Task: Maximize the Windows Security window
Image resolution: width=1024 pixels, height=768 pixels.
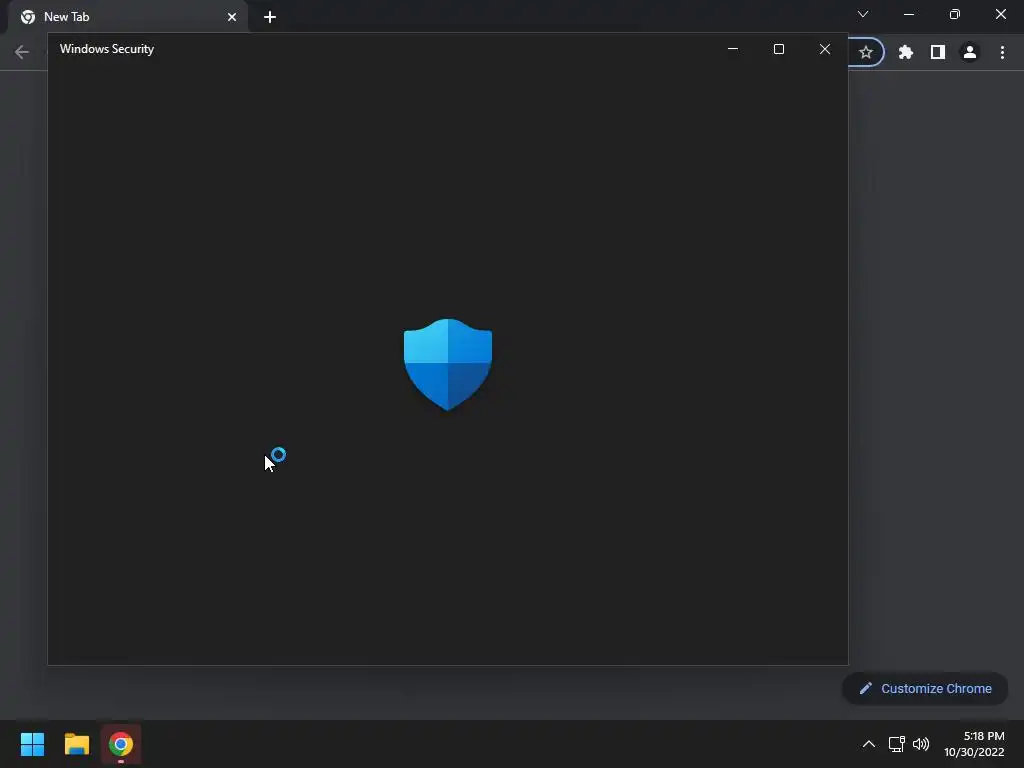Action: [778, 49]
